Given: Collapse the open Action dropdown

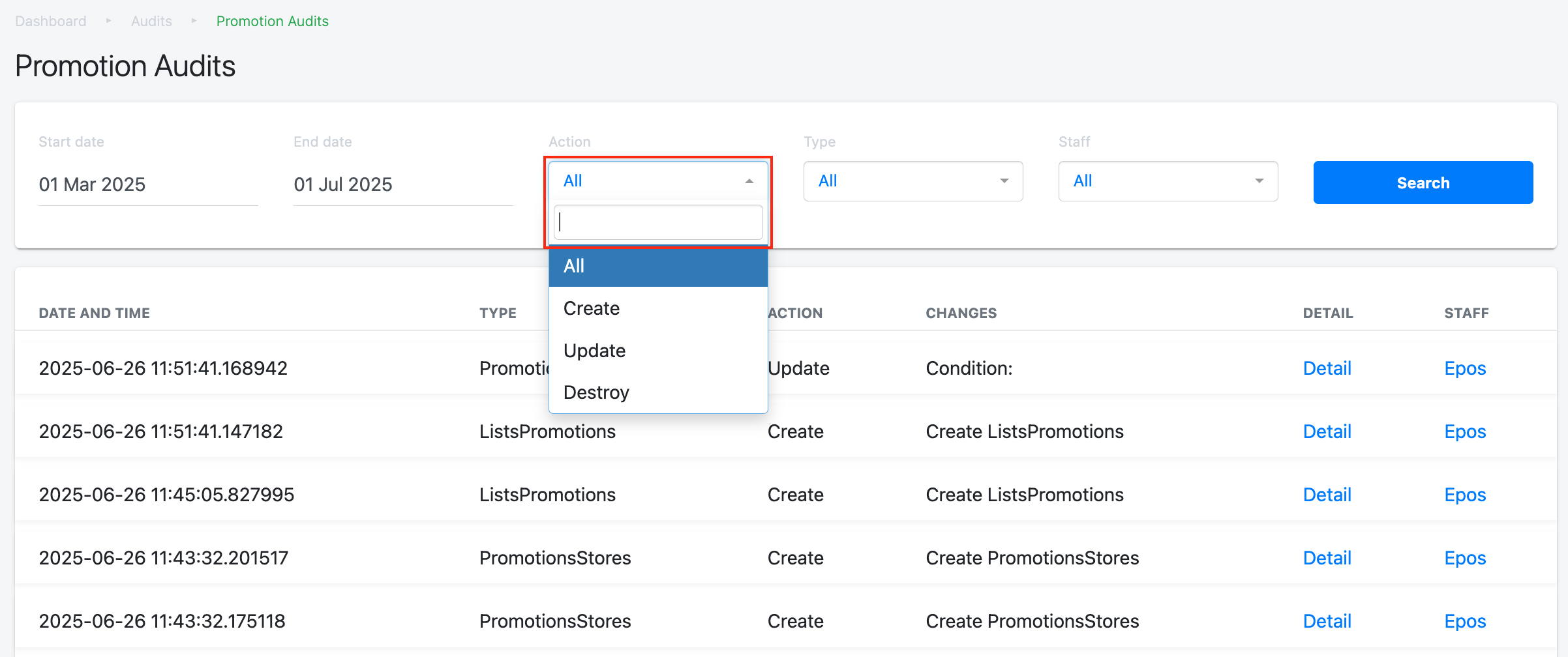Looking at the screenshot, I should [657, 181].
